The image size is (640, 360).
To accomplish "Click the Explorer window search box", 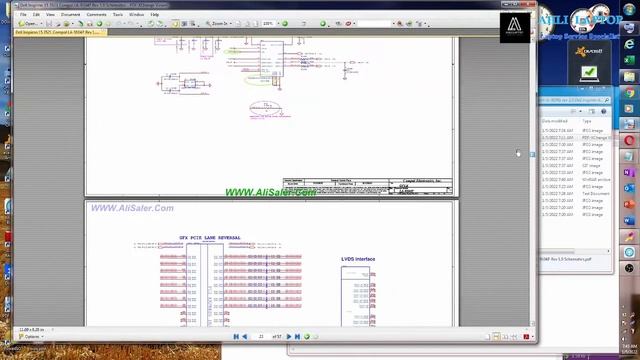I will 575,100.
